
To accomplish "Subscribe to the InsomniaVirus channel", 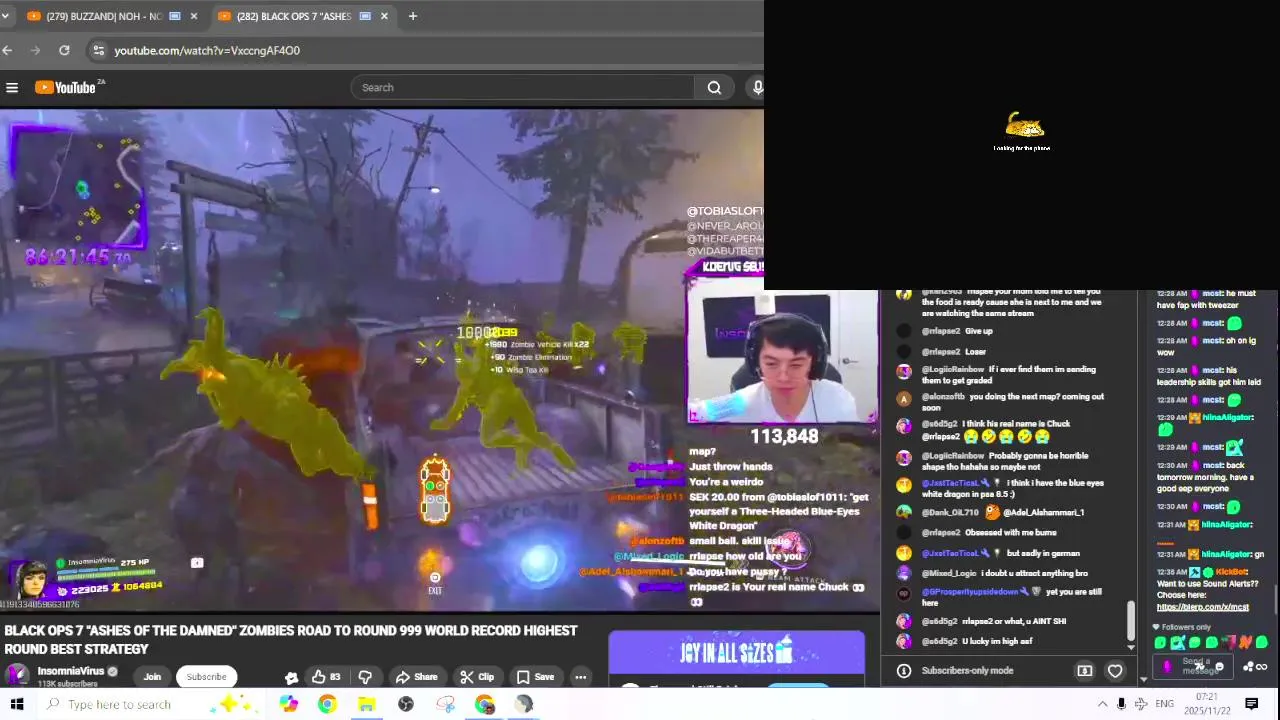I will tap(206, 677).
